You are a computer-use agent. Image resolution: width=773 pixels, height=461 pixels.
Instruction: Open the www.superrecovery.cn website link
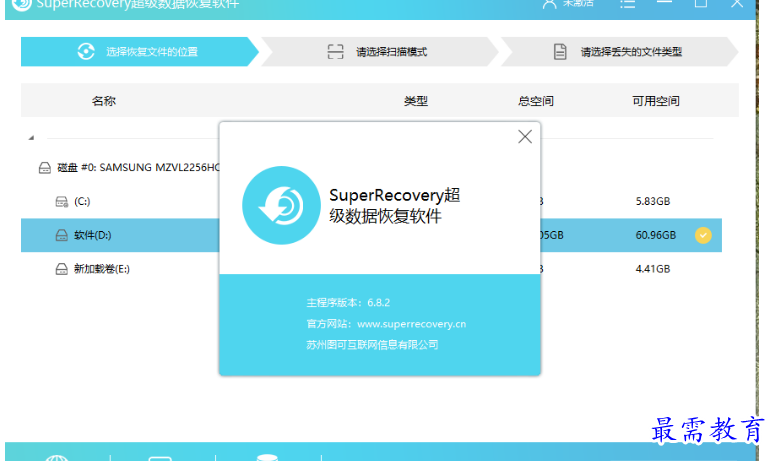click(411, 324)
